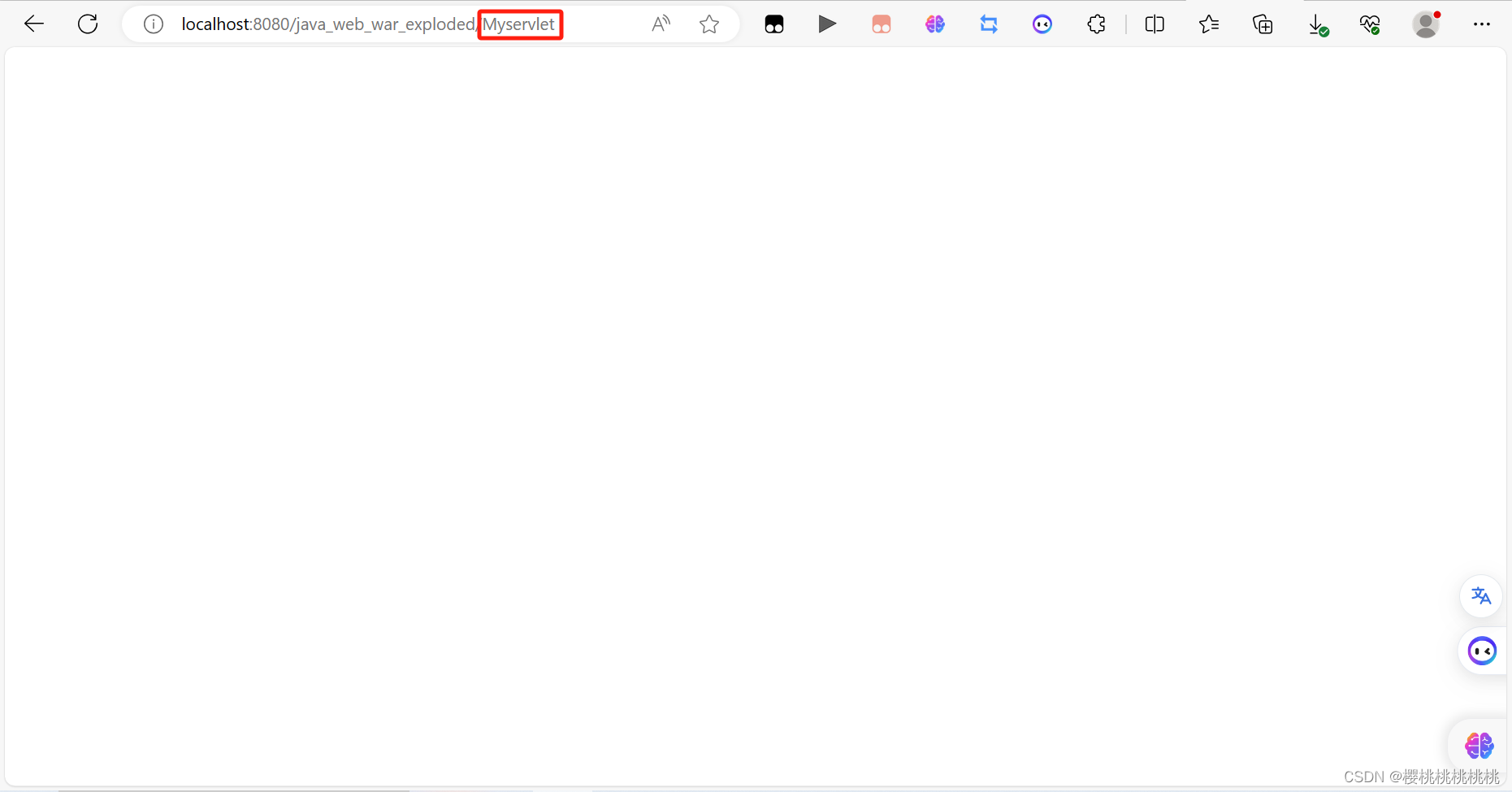Open Read aloud feature
The image size is (1512, 792).
[x=661, y=24]
